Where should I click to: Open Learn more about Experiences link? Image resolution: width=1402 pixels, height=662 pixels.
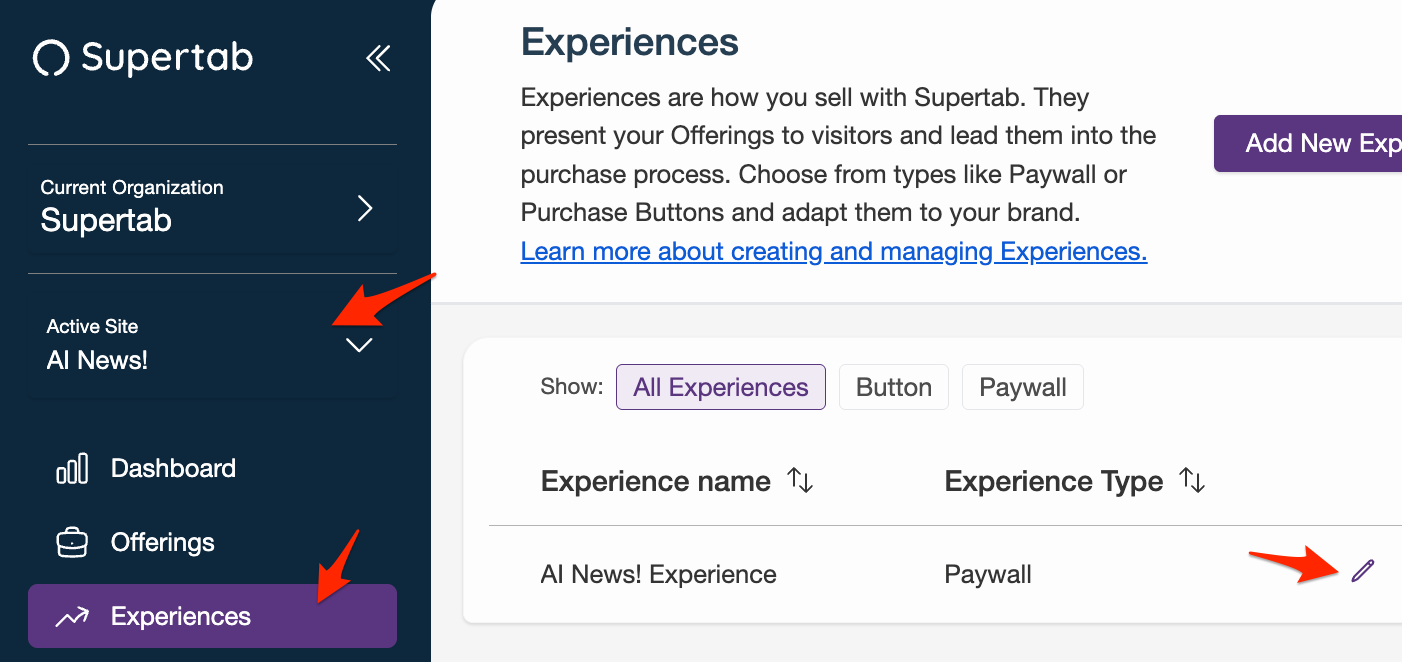833,251
